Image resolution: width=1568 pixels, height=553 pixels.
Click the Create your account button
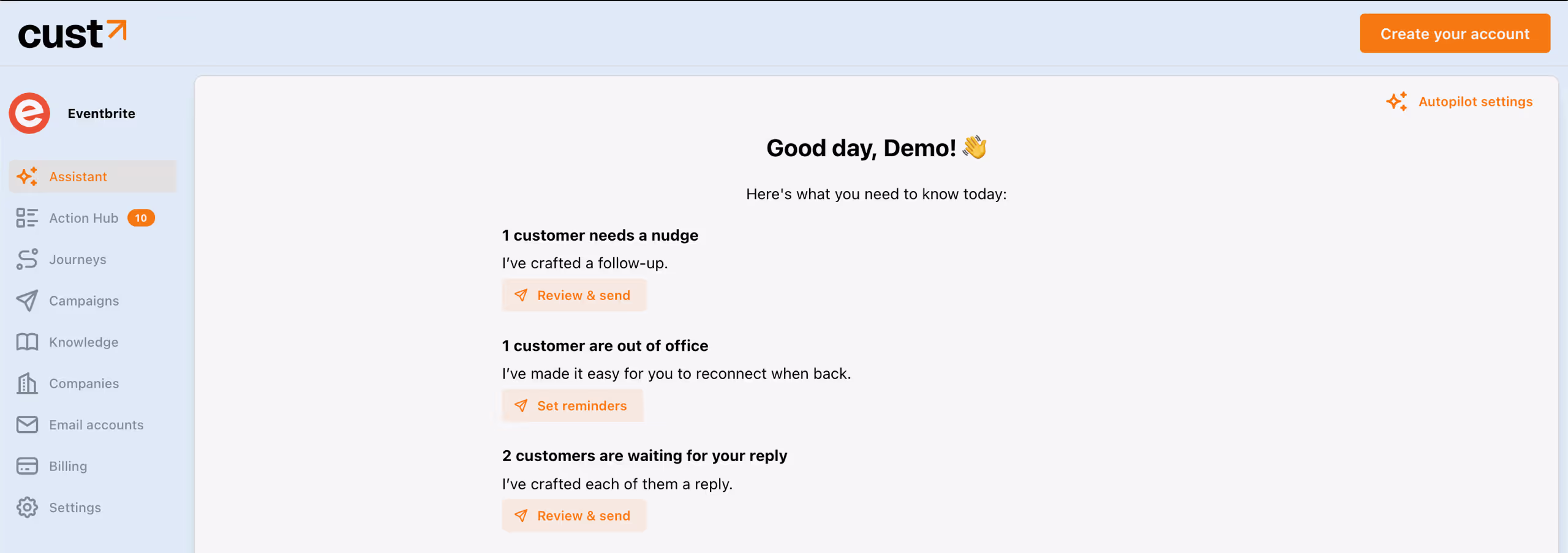point(1455,34)
